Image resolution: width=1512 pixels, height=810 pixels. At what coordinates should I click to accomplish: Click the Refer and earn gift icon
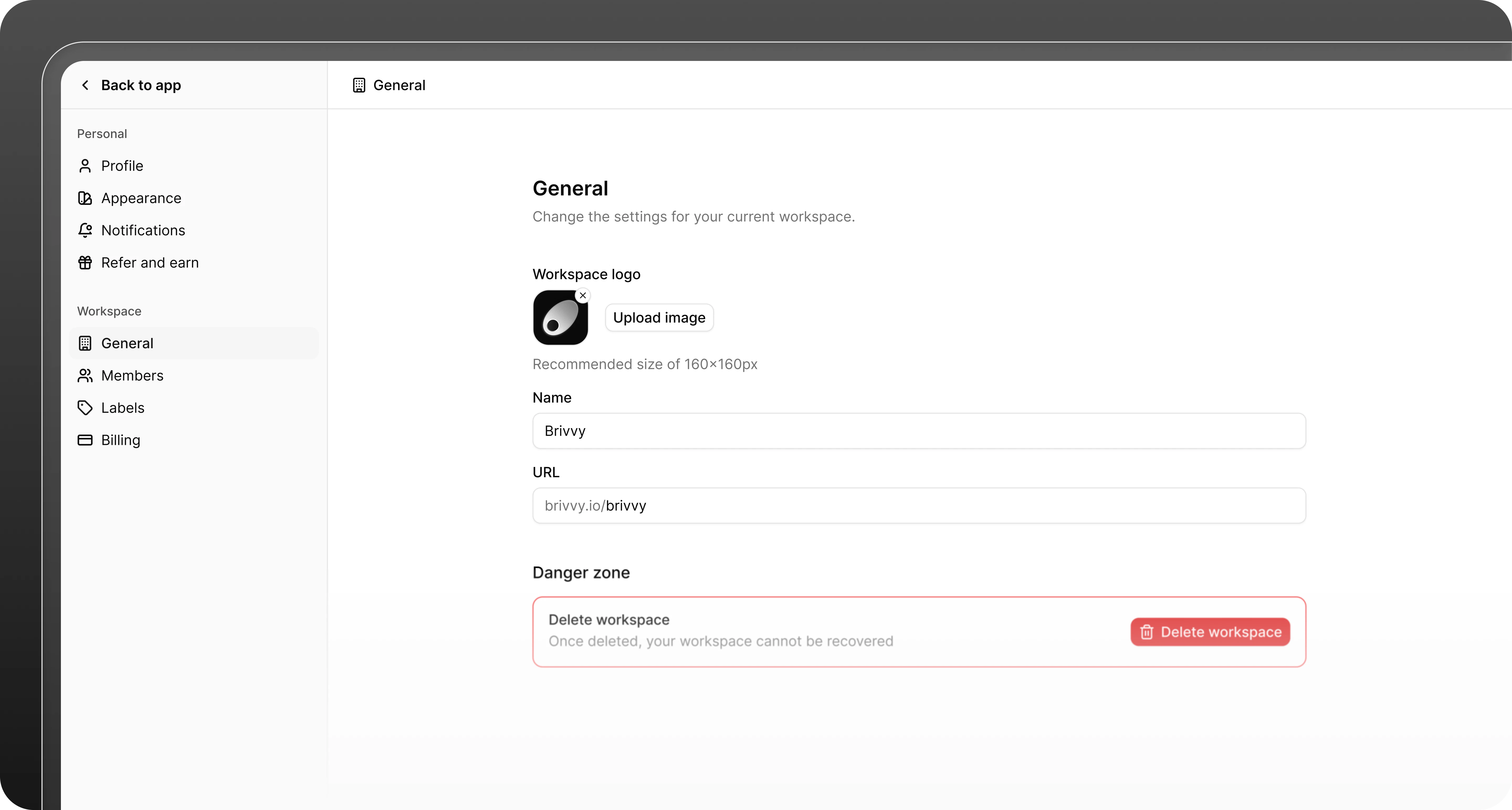[85, 263]
